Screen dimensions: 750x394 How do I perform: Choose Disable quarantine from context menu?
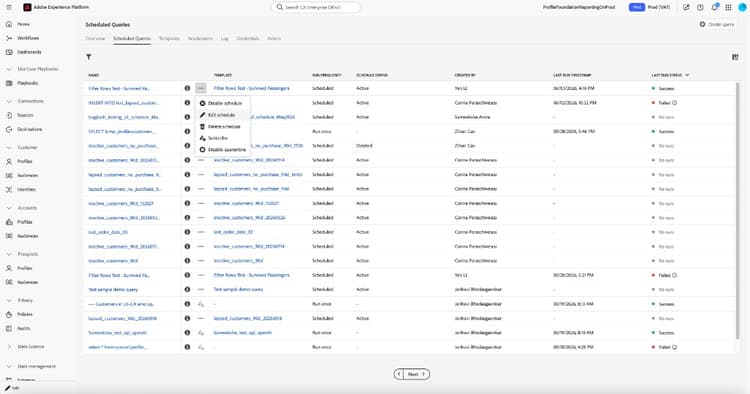[x=221, y=150]
